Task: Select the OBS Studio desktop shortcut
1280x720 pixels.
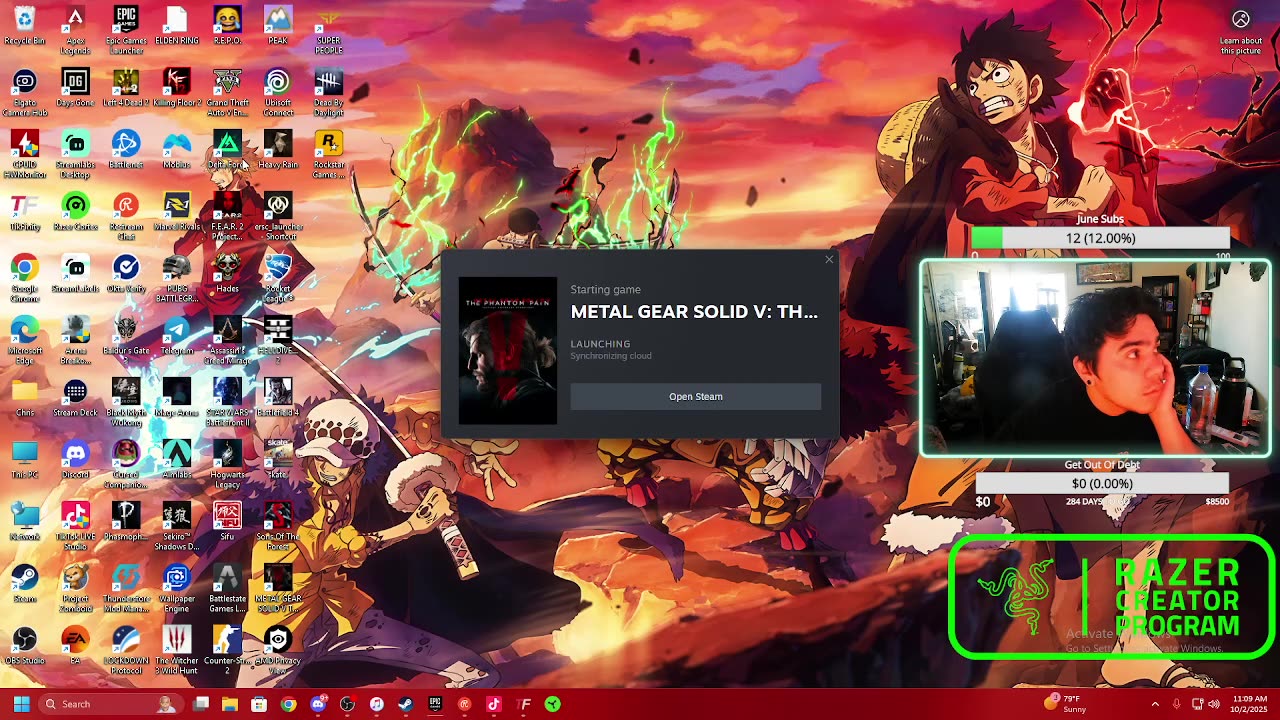Action: (x=25, y=647)
